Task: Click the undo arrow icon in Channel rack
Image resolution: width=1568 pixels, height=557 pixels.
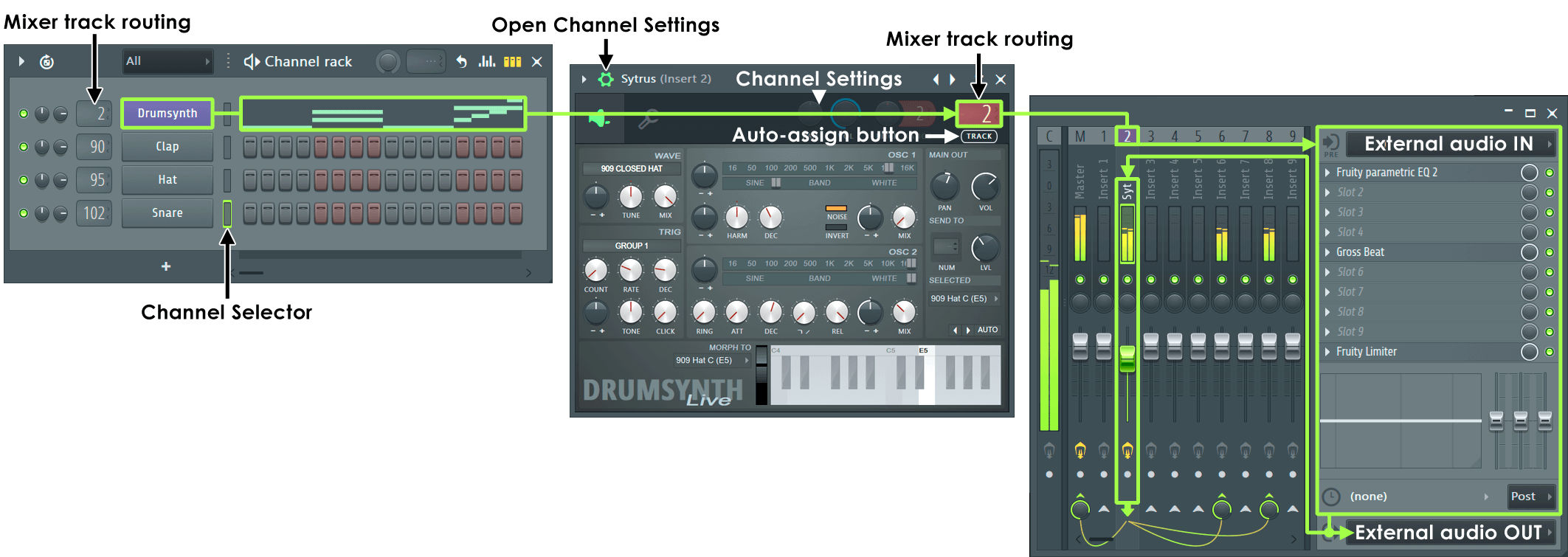Action: pos(461,62)
